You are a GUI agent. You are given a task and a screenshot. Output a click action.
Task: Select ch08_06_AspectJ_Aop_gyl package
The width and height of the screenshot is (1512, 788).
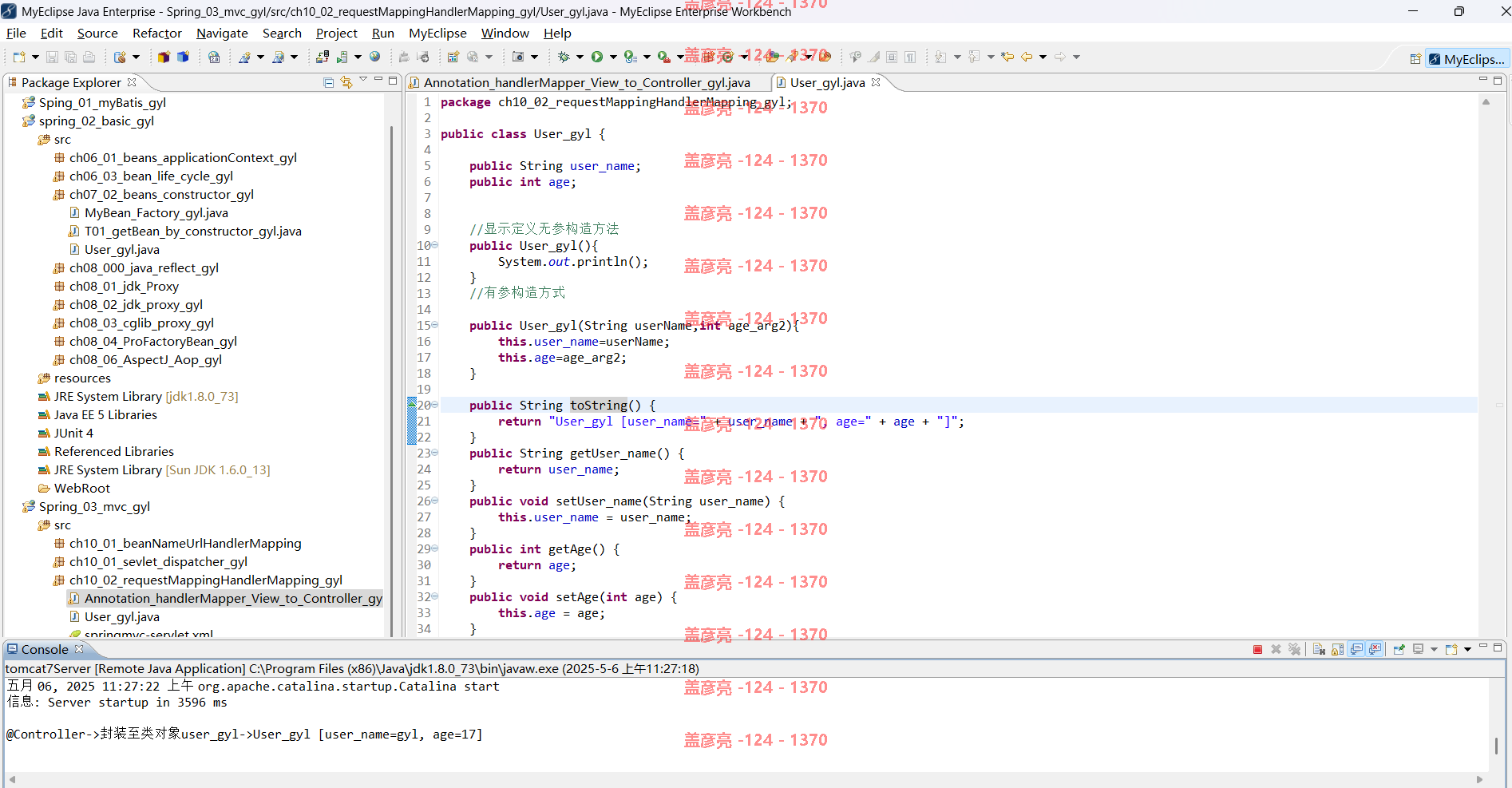(x=145, y=359)
